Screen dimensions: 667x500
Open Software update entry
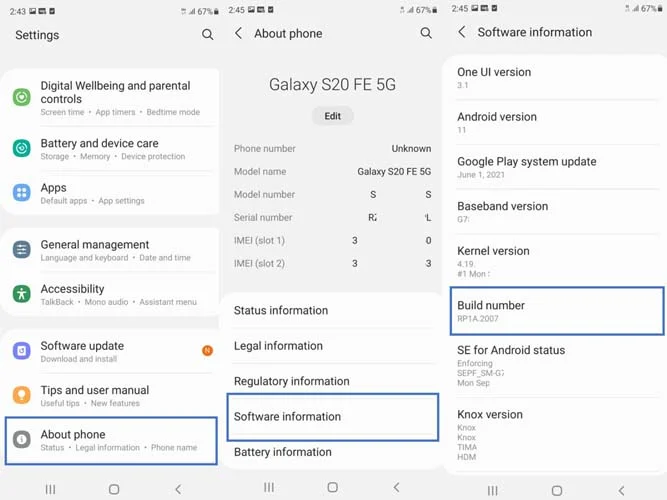pyautogui.click(x=111, y=351)
